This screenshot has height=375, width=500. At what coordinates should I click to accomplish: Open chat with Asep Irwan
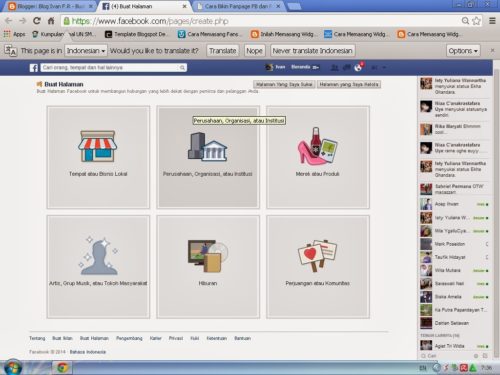point(454,204)
